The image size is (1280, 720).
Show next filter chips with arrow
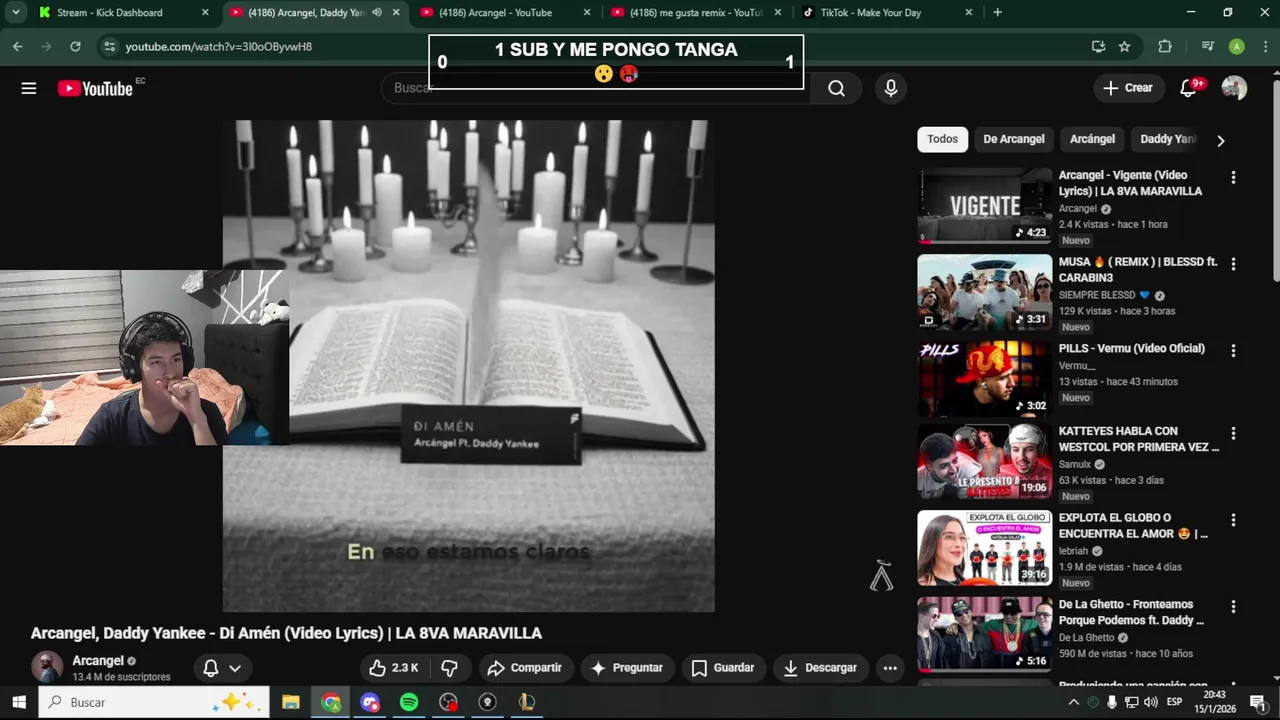click(1220, 140)
